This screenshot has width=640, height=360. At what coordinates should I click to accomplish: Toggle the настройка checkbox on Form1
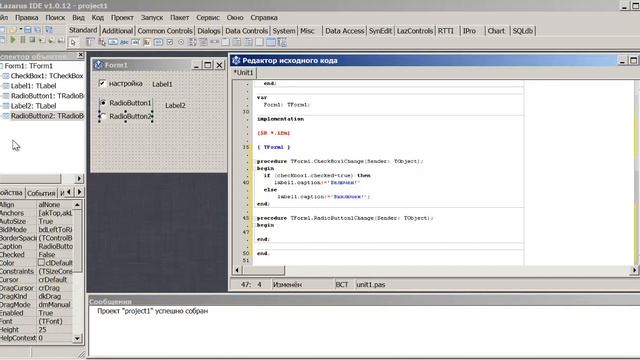(x=102, y=83)
